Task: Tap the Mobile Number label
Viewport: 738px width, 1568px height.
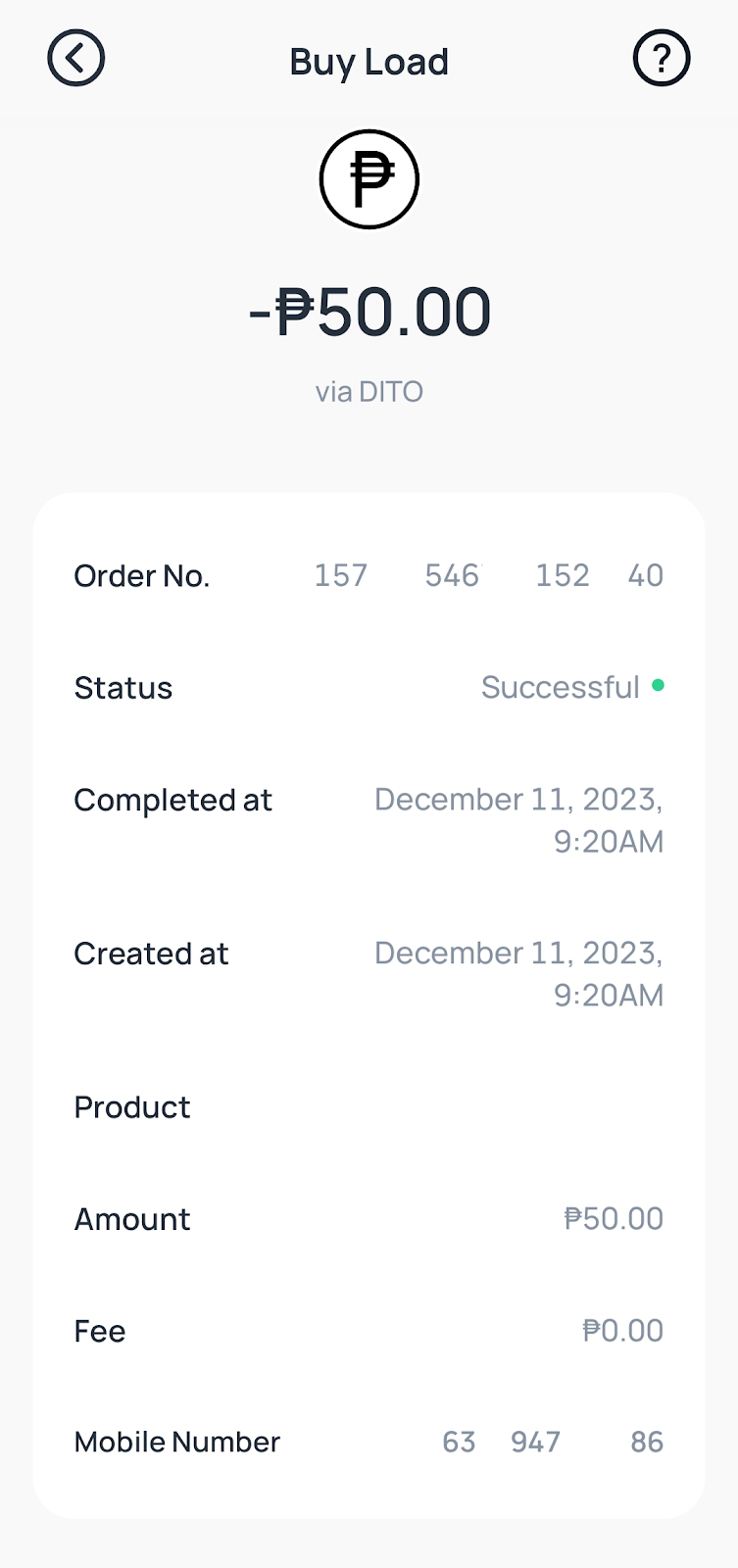Action: 177,1443
